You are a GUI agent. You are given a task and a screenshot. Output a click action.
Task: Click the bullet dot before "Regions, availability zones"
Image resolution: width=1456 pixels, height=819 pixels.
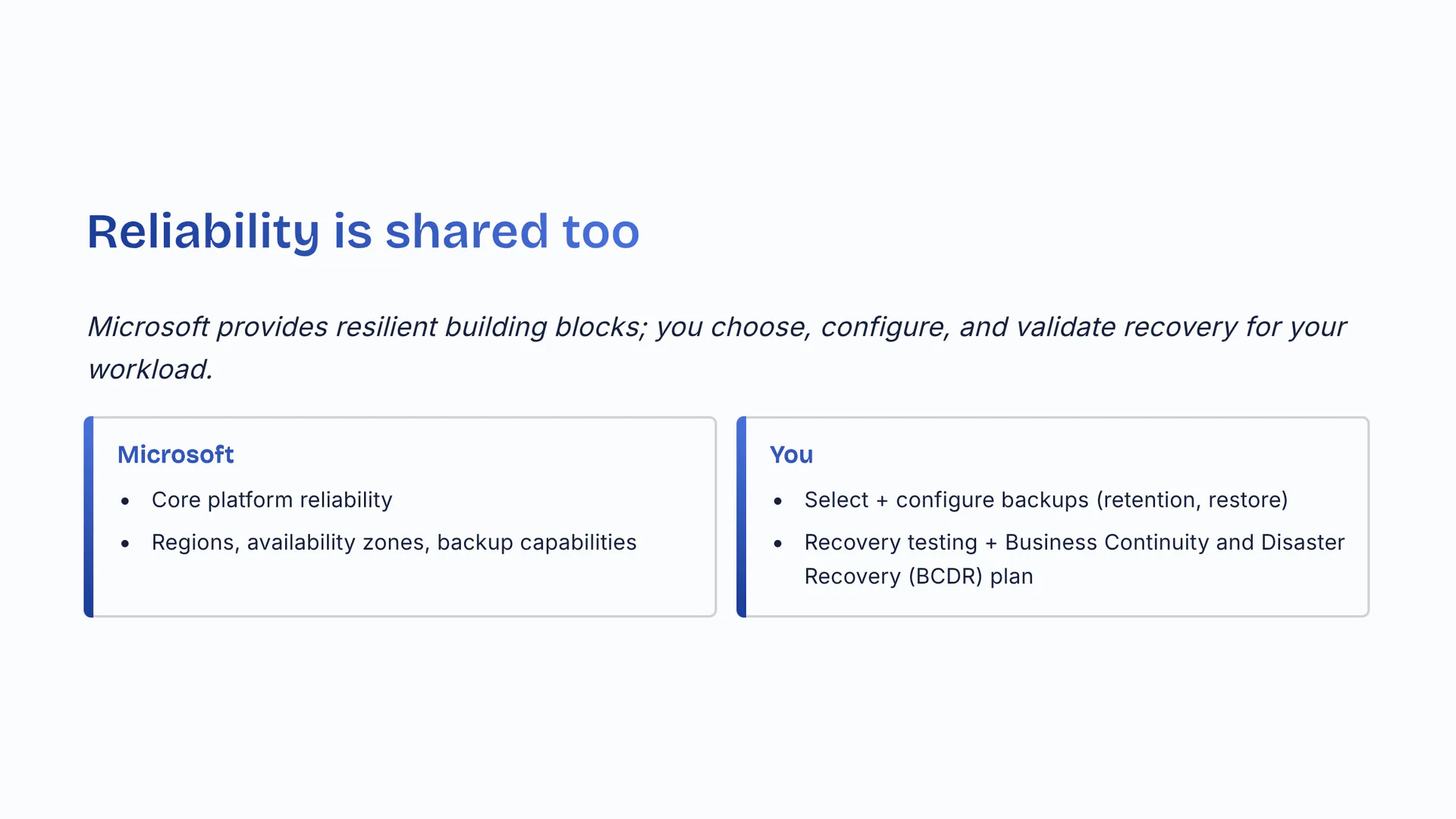point(125,544)
